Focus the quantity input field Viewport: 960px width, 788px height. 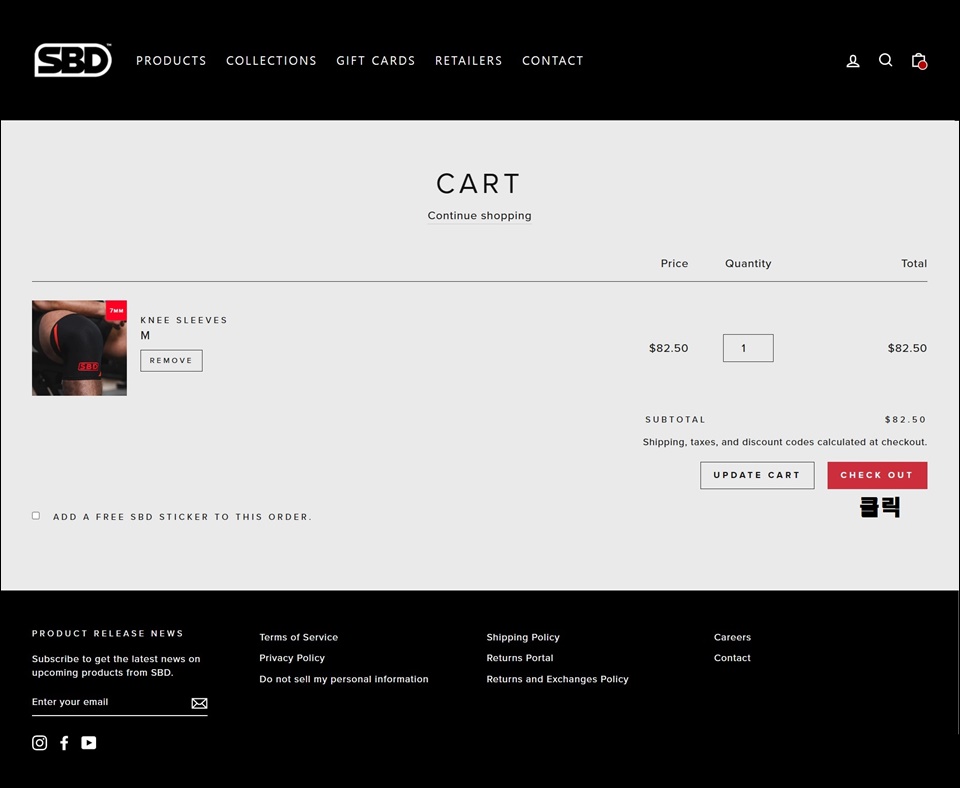(x=748, y=348)
